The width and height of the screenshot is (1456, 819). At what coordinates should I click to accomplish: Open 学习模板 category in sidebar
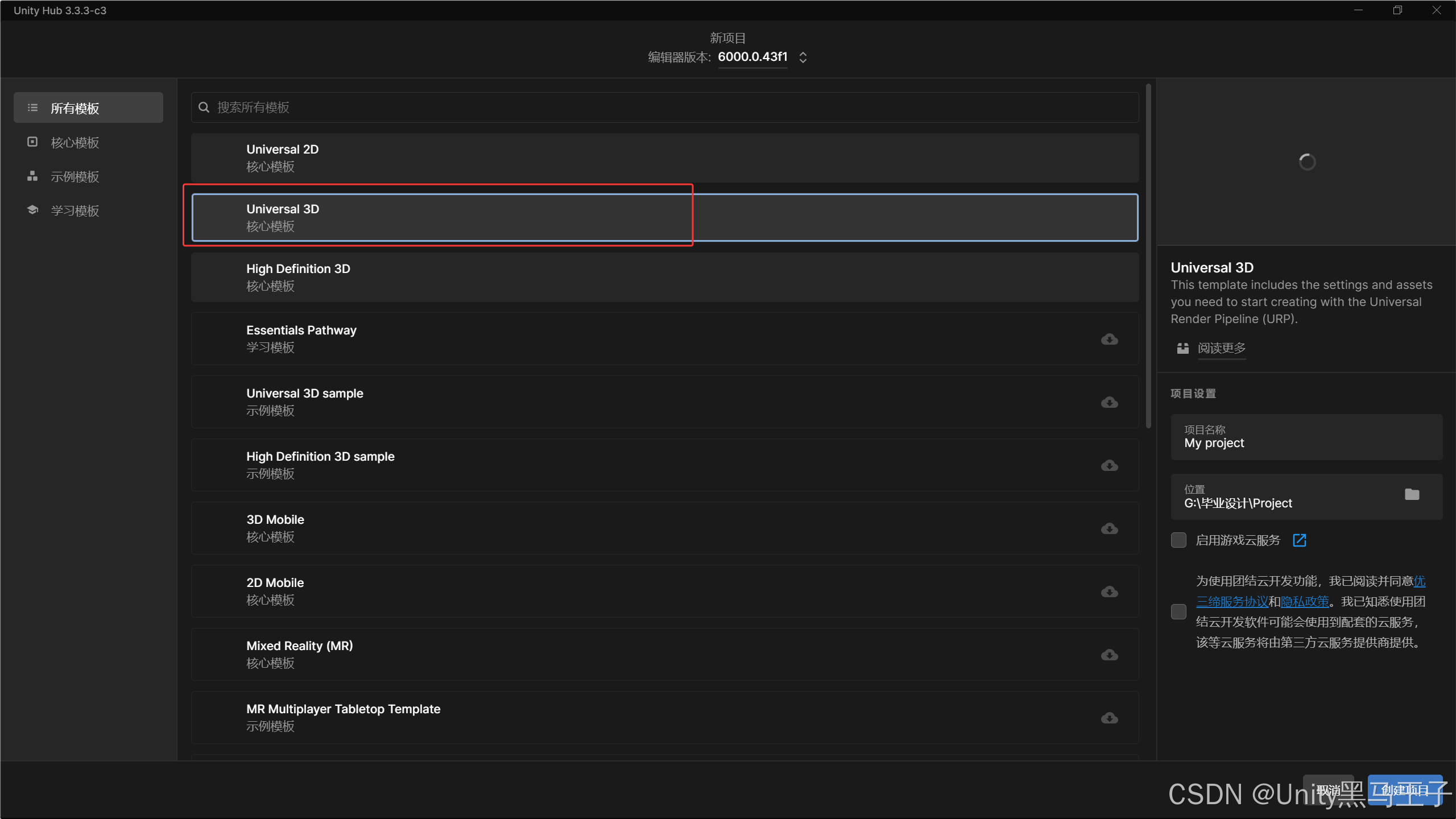tap(75, 211)
